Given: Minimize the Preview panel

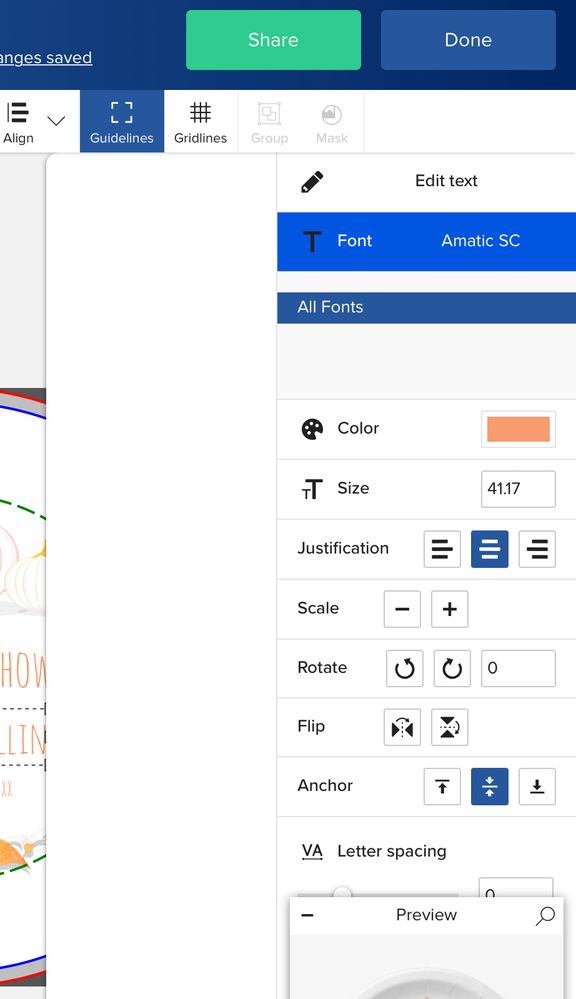Looking at the screenshot, I should [307, 916].
